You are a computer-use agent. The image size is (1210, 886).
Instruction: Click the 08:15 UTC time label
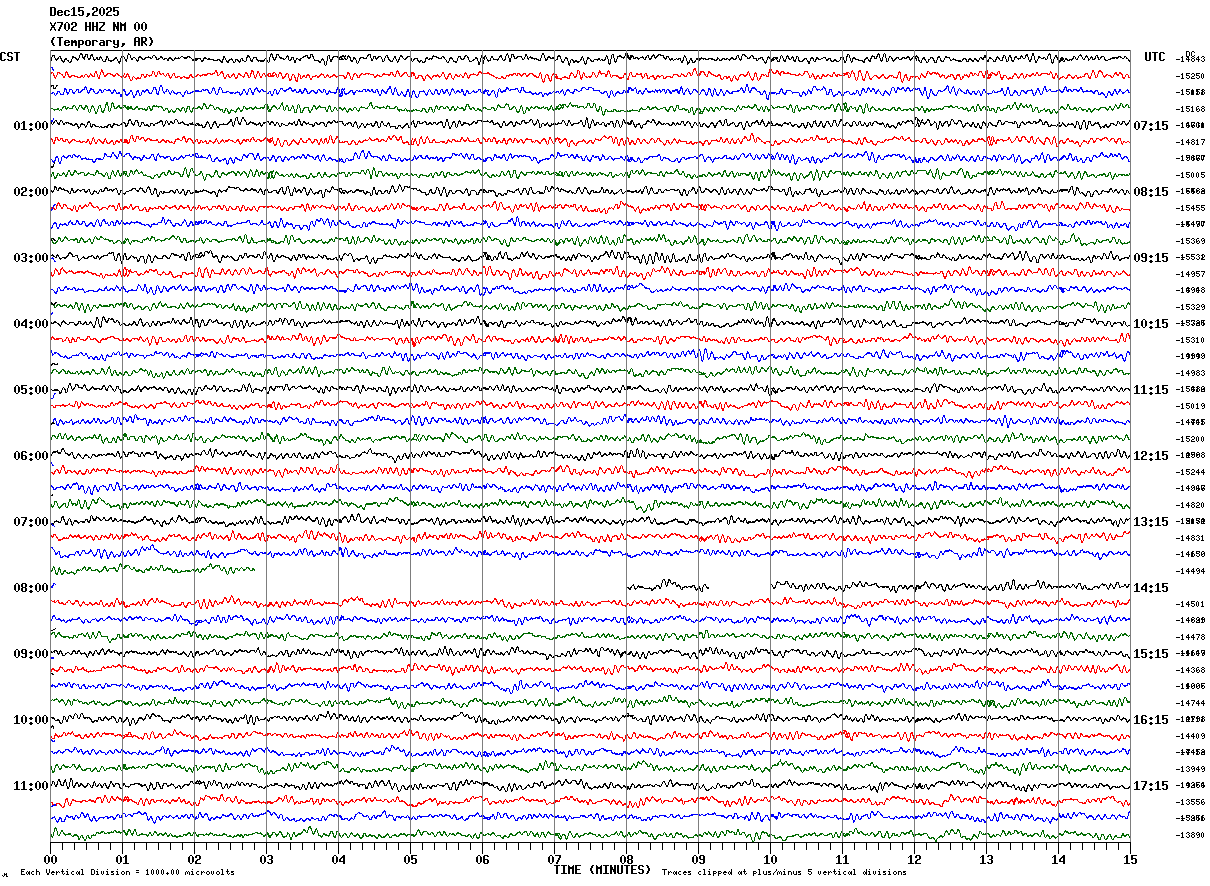[x=1151, y=192]
